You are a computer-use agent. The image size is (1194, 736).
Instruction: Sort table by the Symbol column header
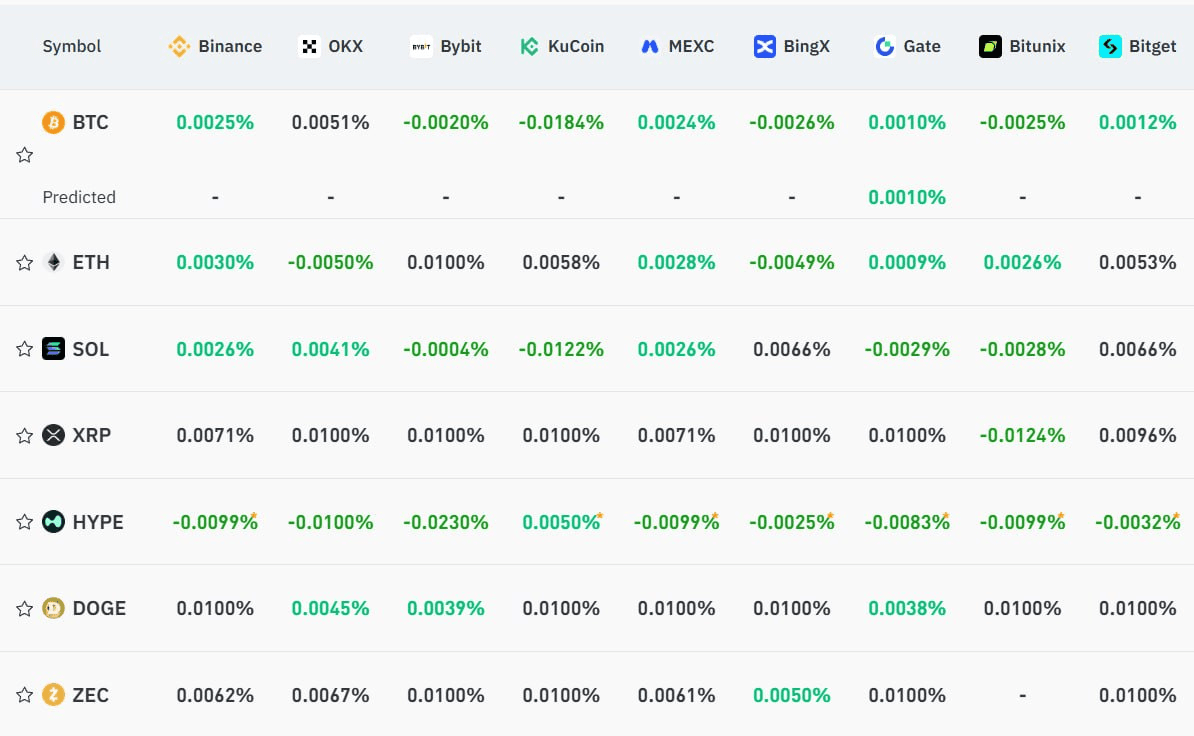(72, 46)
